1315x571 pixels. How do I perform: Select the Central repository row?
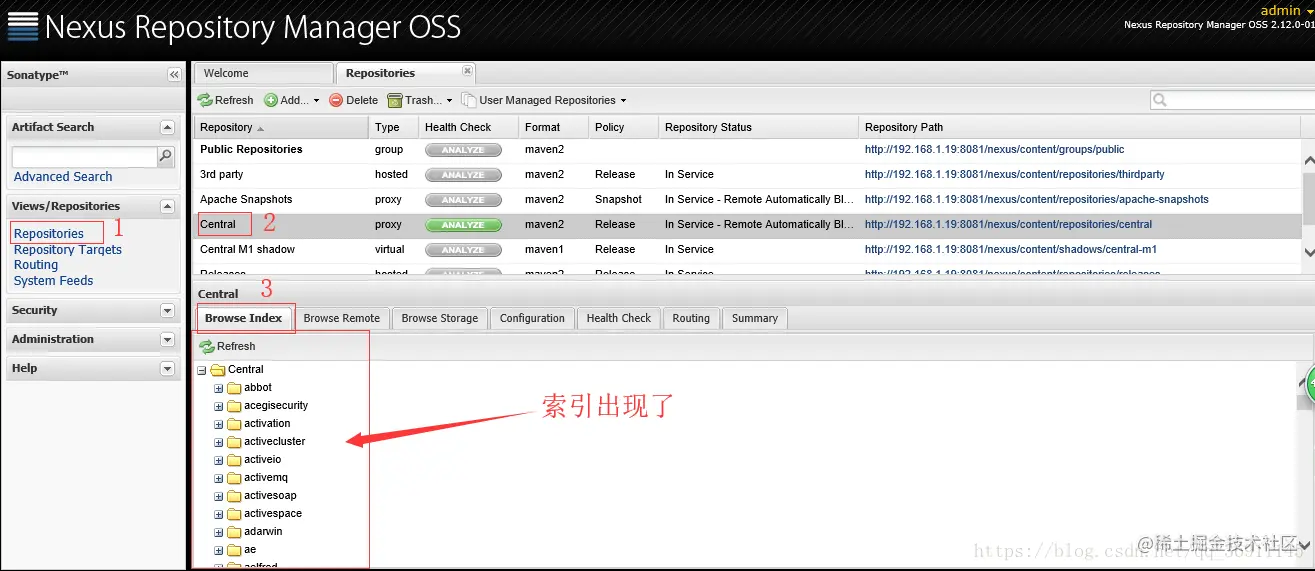tap(748, 225)
